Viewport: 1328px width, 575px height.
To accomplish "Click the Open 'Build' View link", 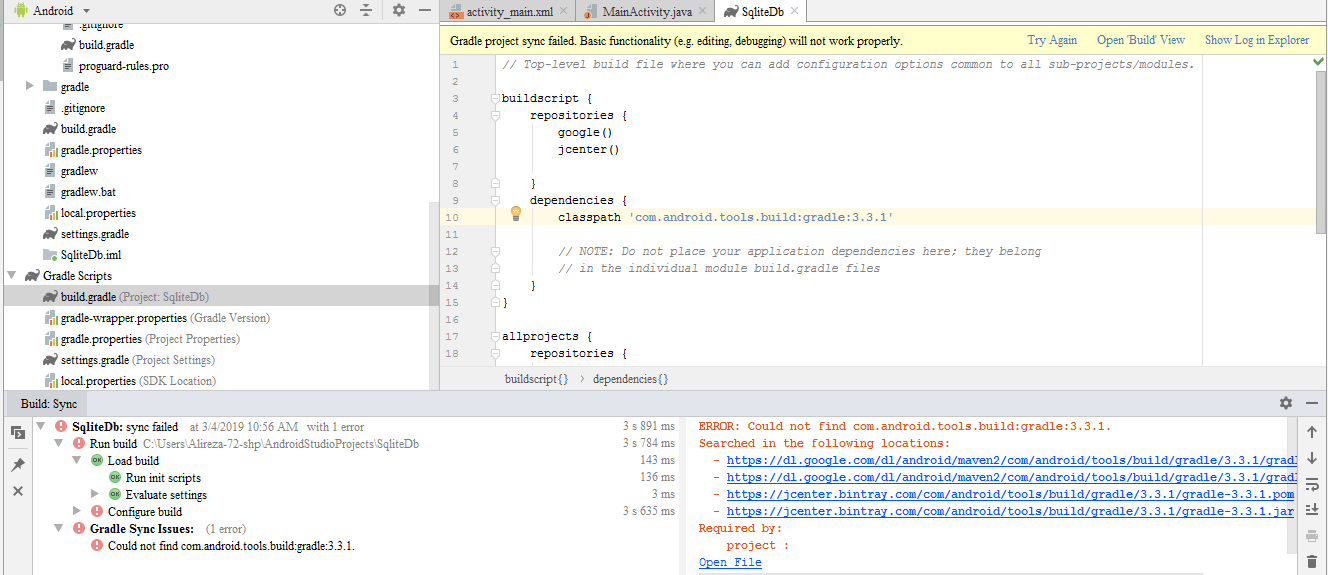I will point(1141,40).
